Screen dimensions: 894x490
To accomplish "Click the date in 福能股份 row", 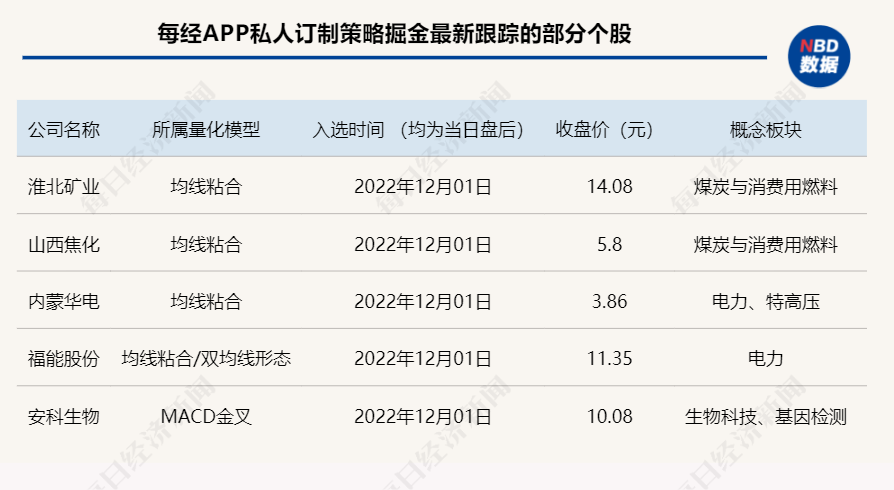I will (x=422, y=358).
